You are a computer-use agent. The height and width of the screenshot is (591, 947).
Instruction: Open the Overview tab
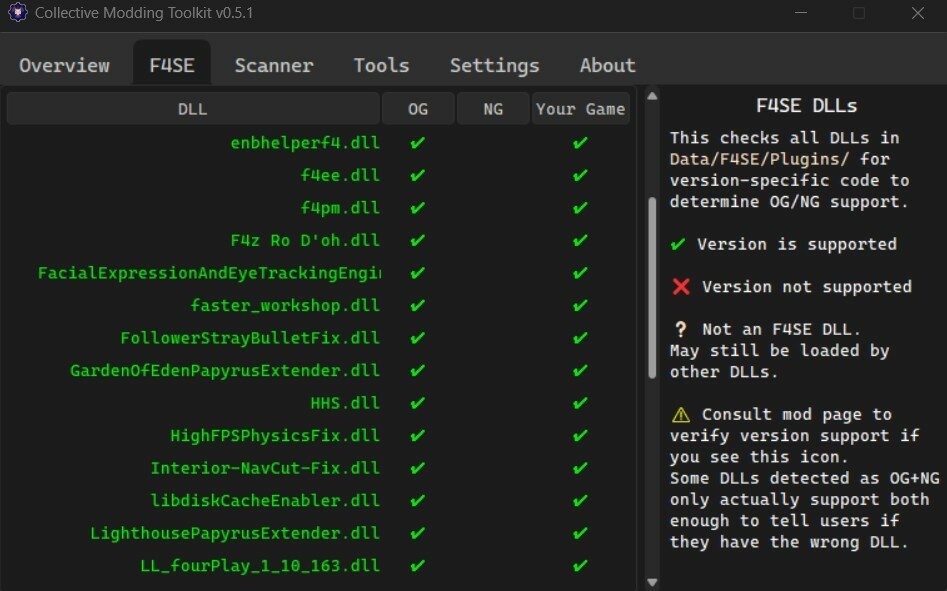[65, 65]
